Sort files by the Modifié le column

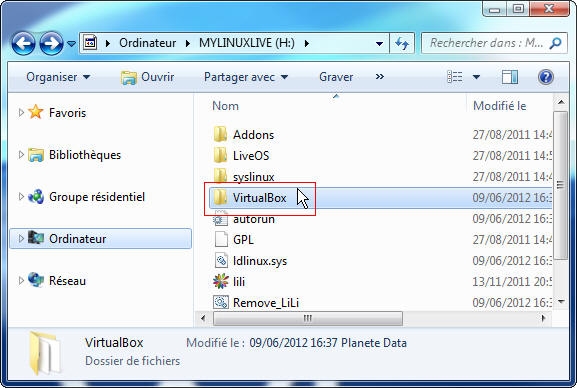[x=500, y=106]
